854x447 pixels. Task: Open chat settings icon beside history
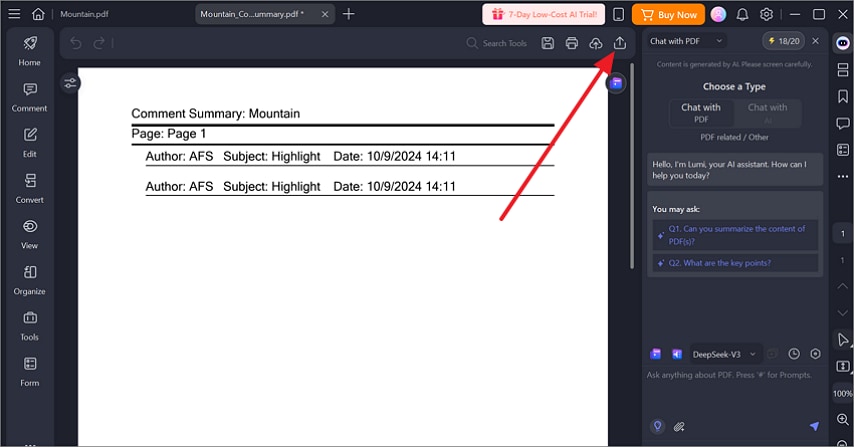(815, 354)
